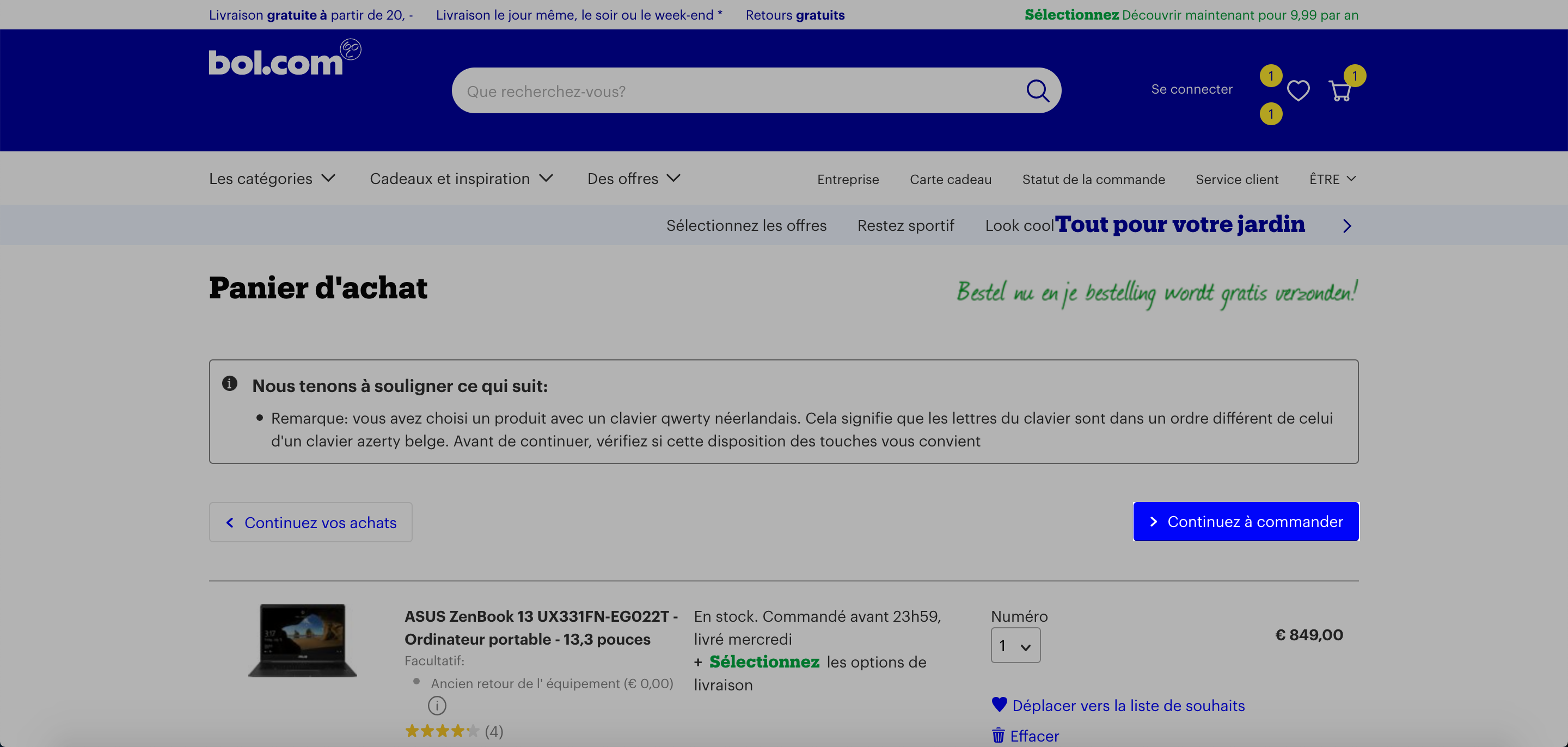Click the 'Look cool' promo link
1568x747 pixels.
click(1019, 226)
